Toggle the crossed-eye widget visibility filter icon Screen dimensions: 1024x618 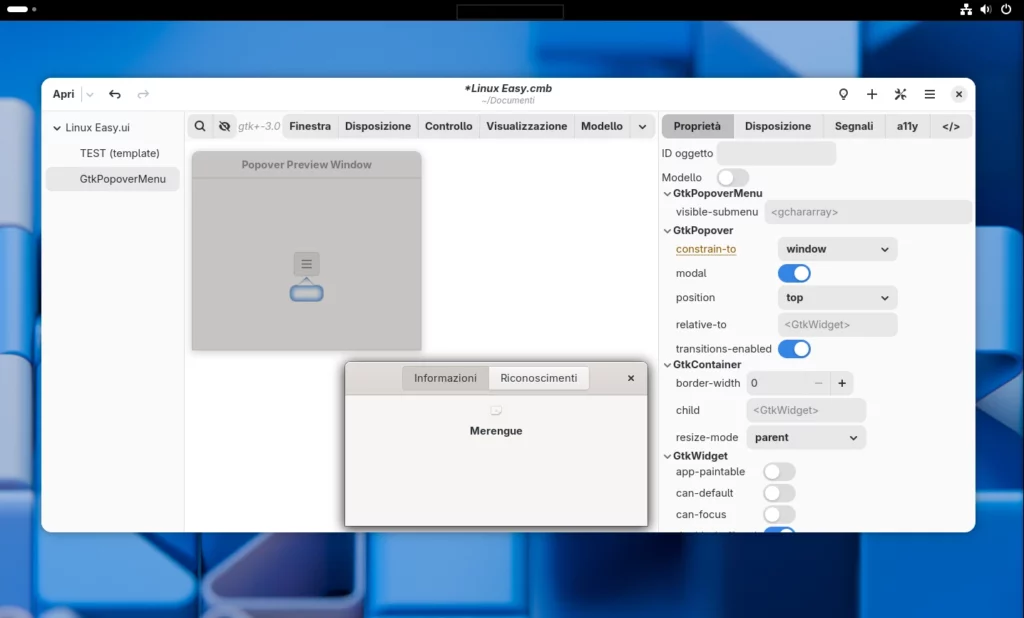pyautogui.click(x=224, y=126)
